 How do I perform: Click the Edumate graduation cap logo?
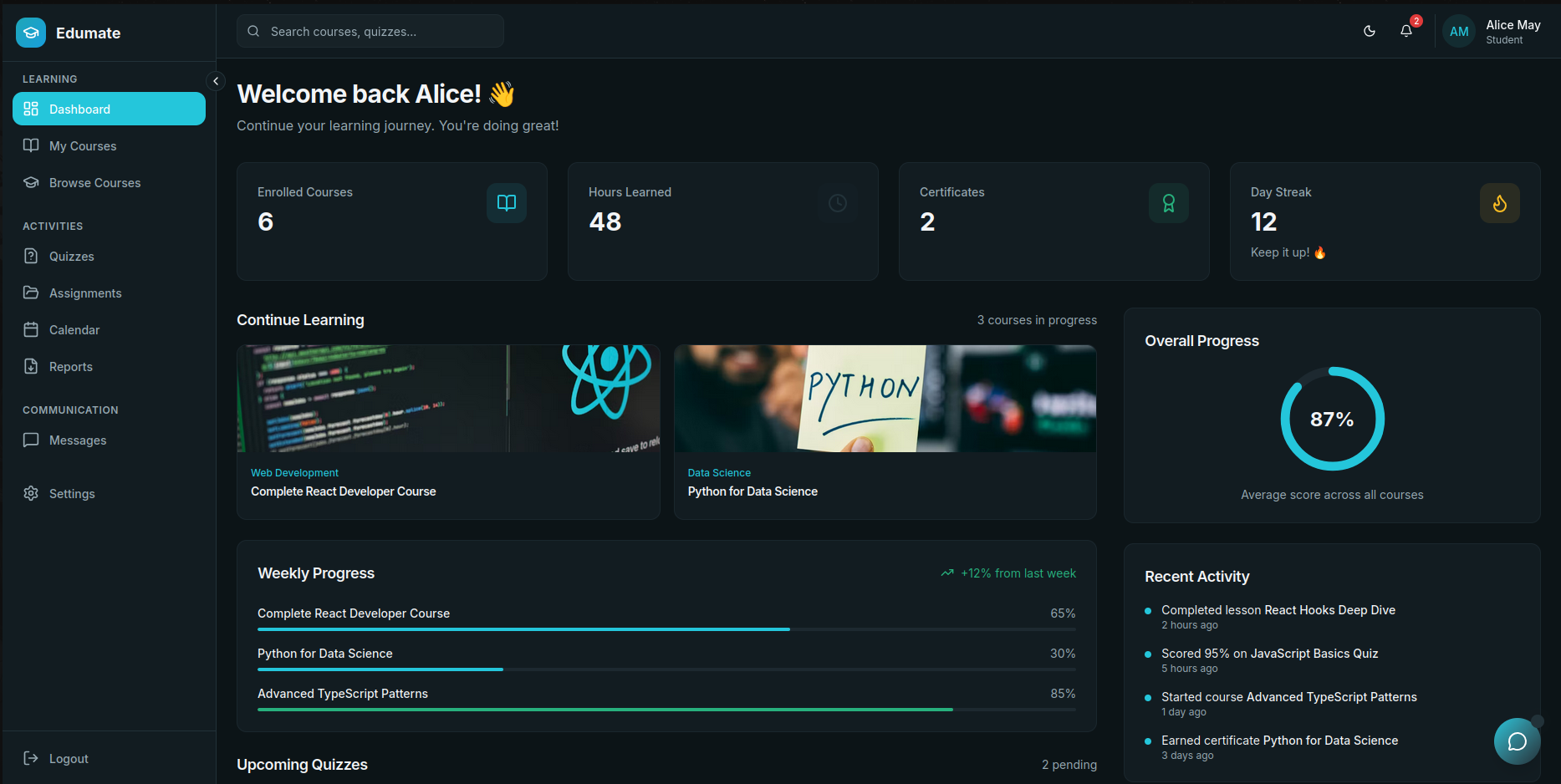(31, 33)
